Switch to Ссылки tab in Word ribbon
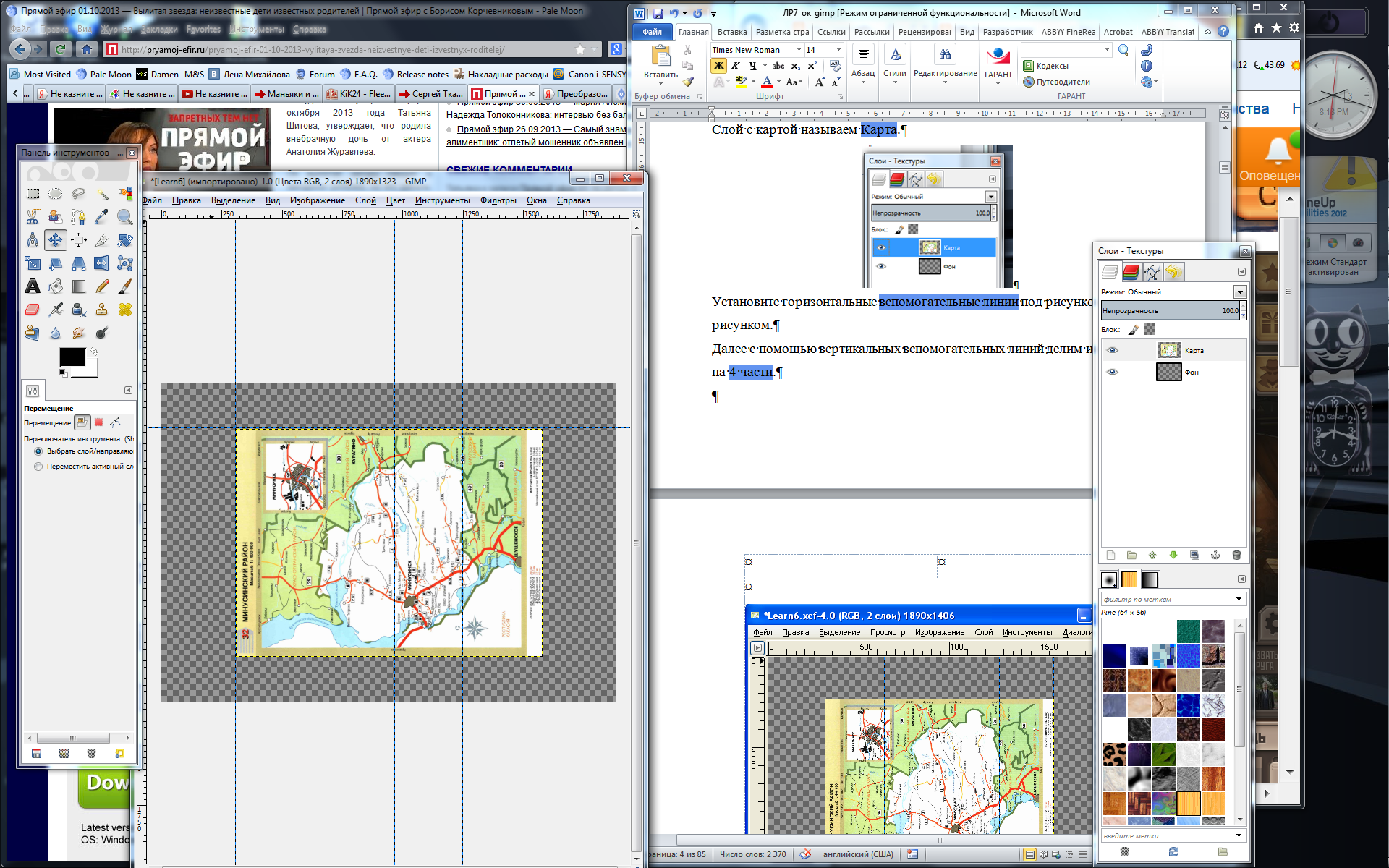 click(x=831, y=32)
